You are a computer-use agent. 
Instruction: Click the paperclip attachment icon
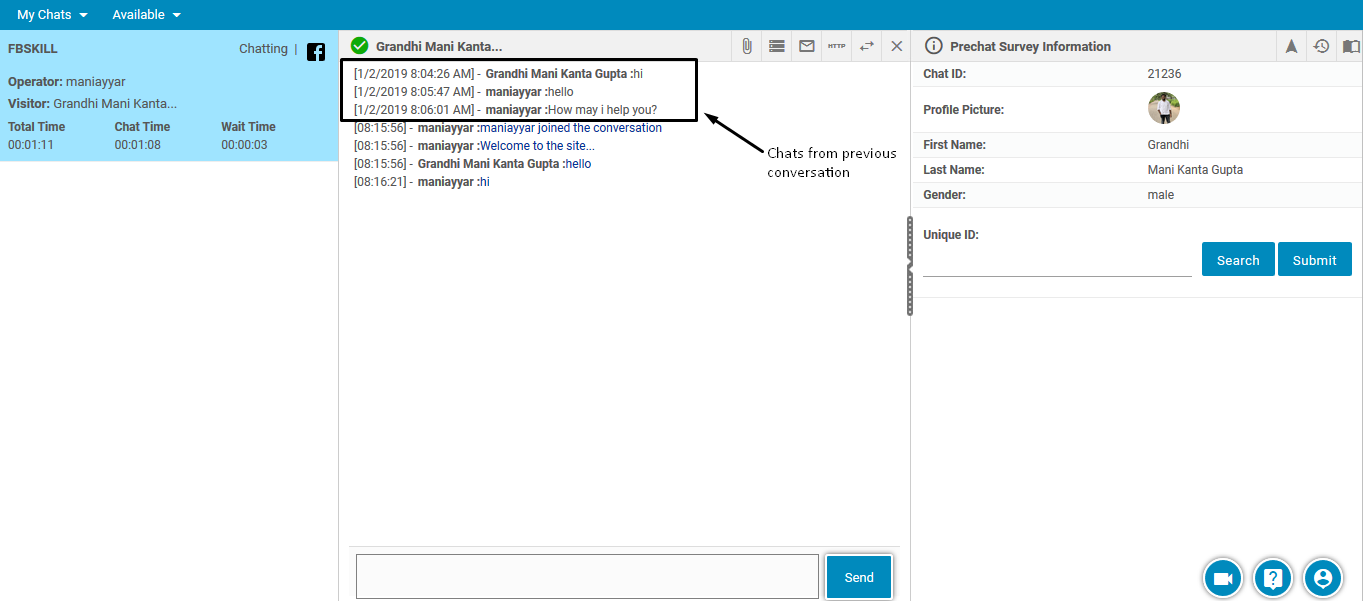click(x=746, y=46)
